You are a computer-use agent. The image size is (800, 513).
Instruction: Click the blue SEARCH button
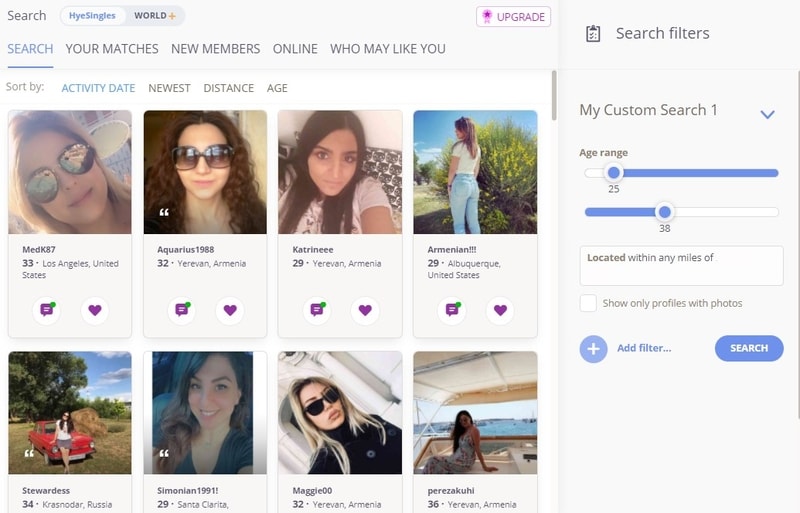click(x=749, y=348)
